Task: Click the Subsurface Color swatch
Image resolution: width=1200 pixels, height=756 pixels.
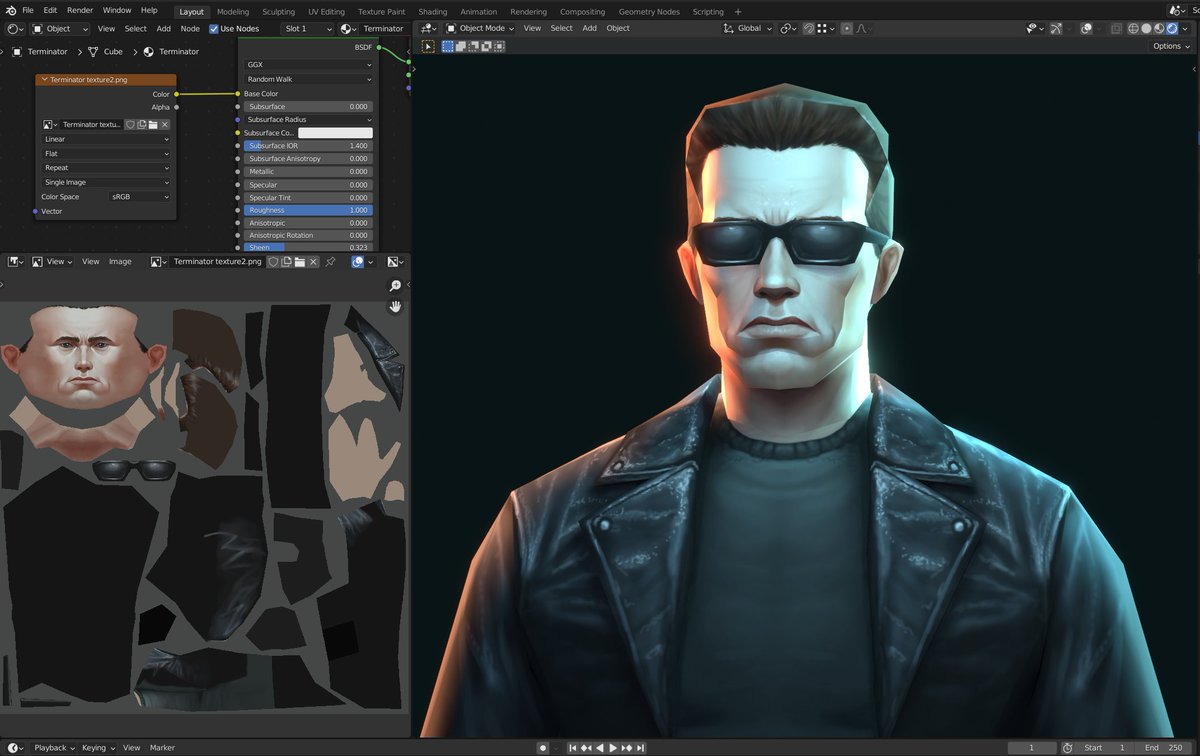Action: [335, 132]
